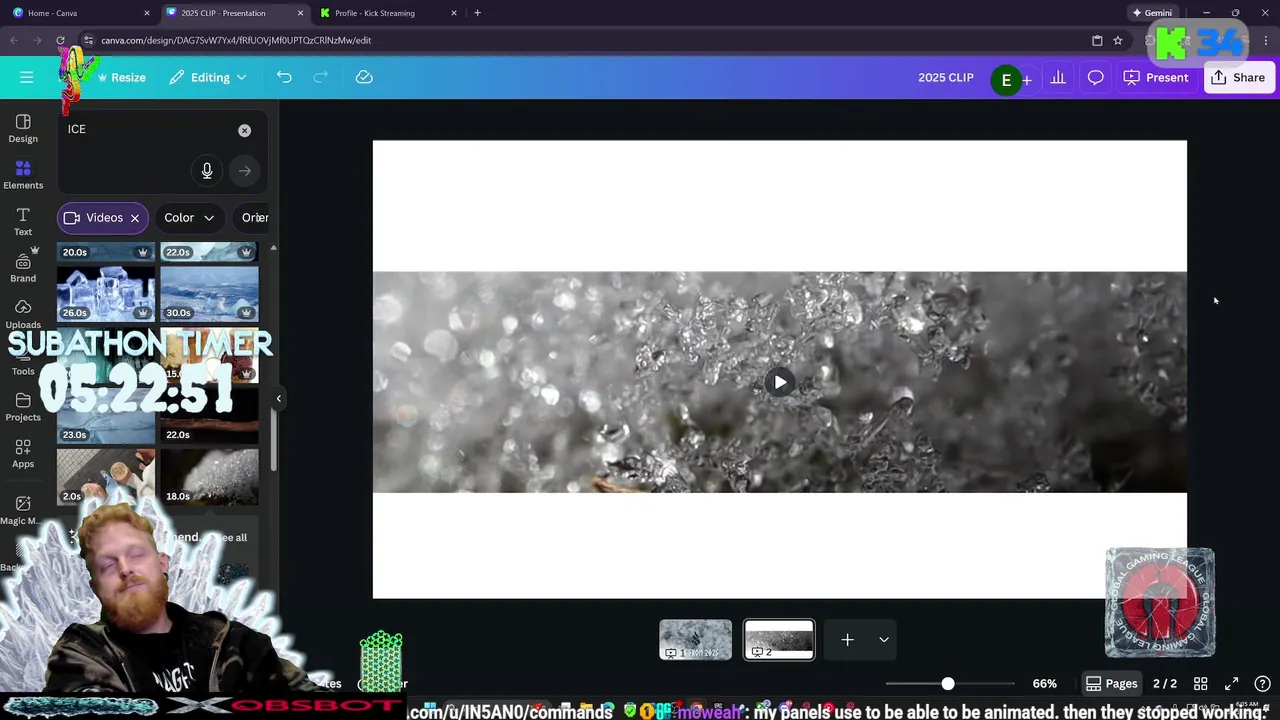Select the 2.0s video thumbnail
This screenshot has width=1280, height=720.
106,477
